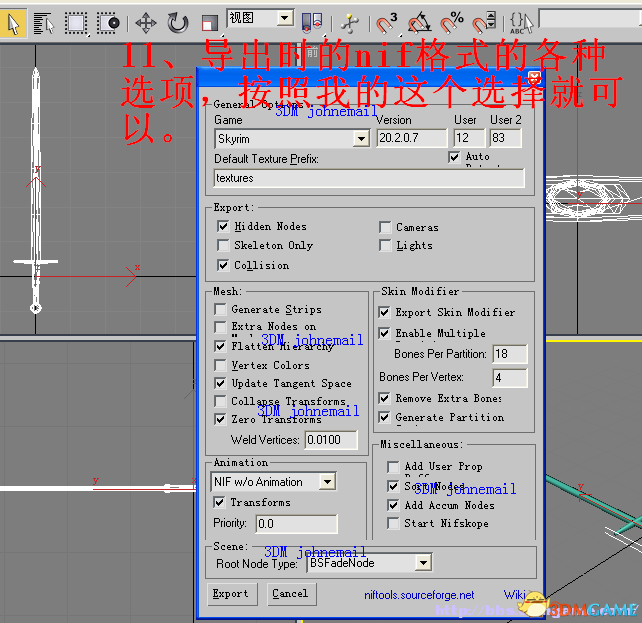Image resolution: width=642 pixels, height=623 pixels.
Task: Uncheck Generate Partition Strips checkbox
Action: point(384,418)
